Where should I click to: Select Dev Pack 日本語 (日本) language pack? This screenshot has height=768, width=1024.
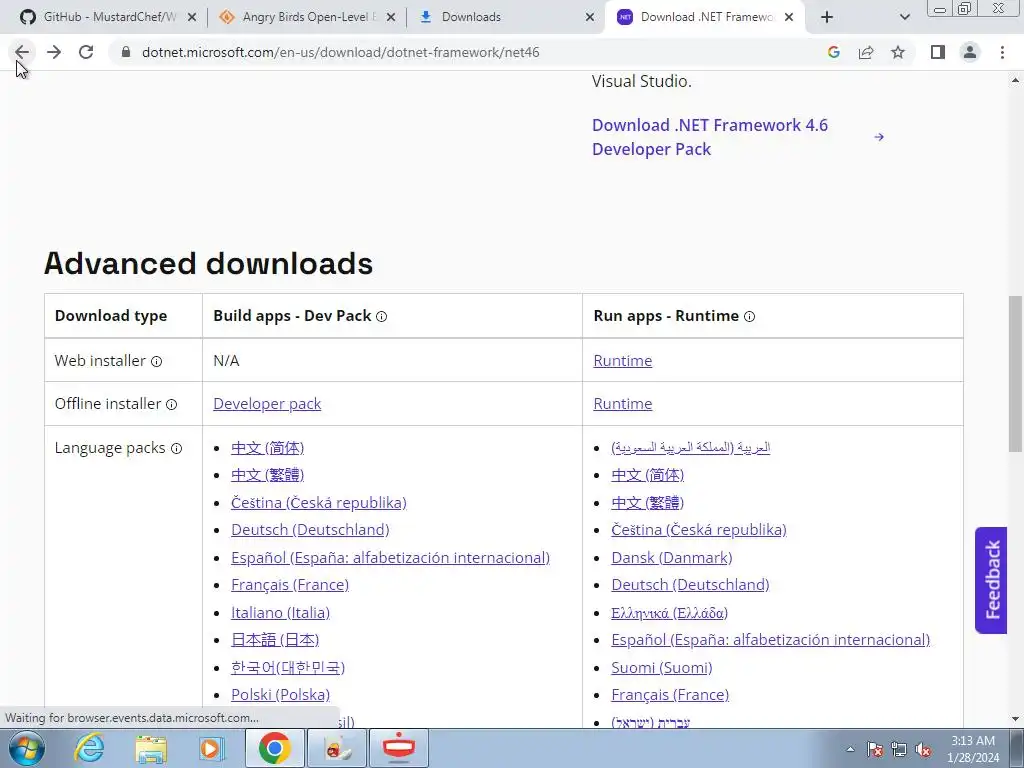click(275, 639)
